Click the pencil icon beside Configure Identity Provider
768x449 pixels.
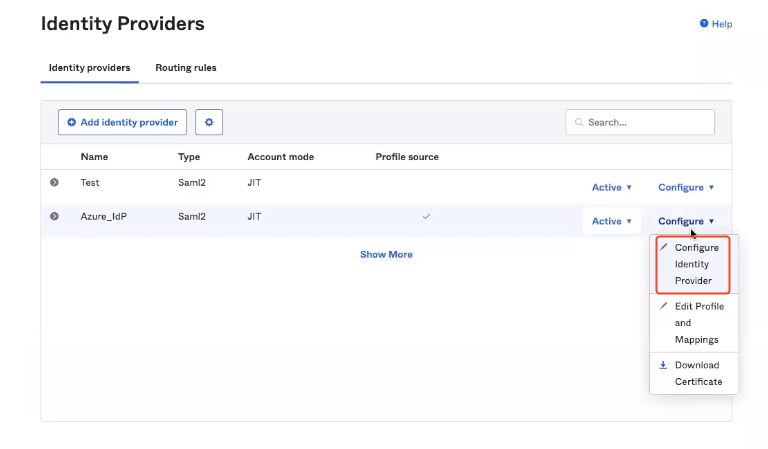[x=664, y=247]
